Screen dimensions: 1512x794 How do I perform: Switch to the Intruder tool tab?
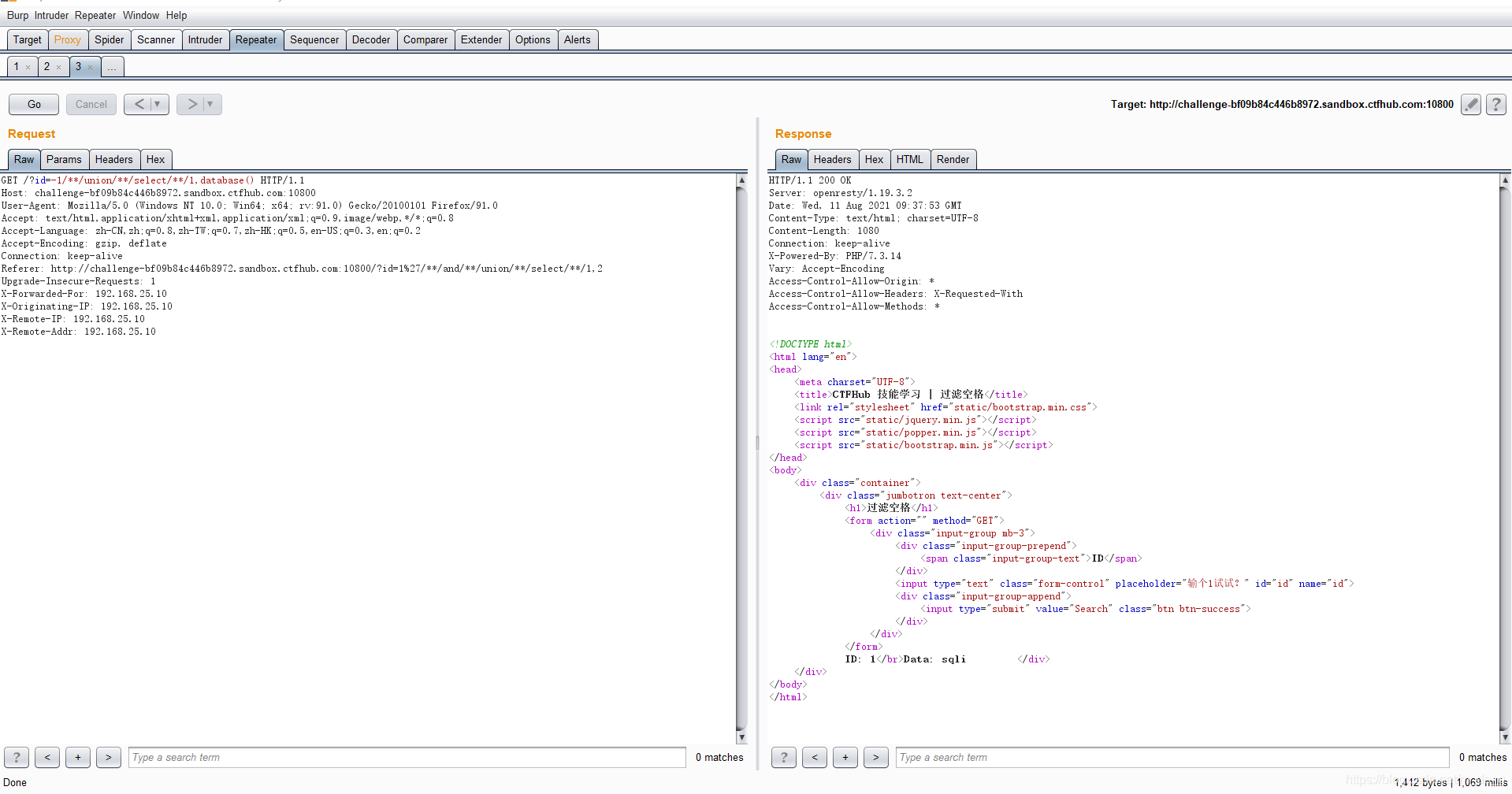pyautogui.click(x=206, y=39)
